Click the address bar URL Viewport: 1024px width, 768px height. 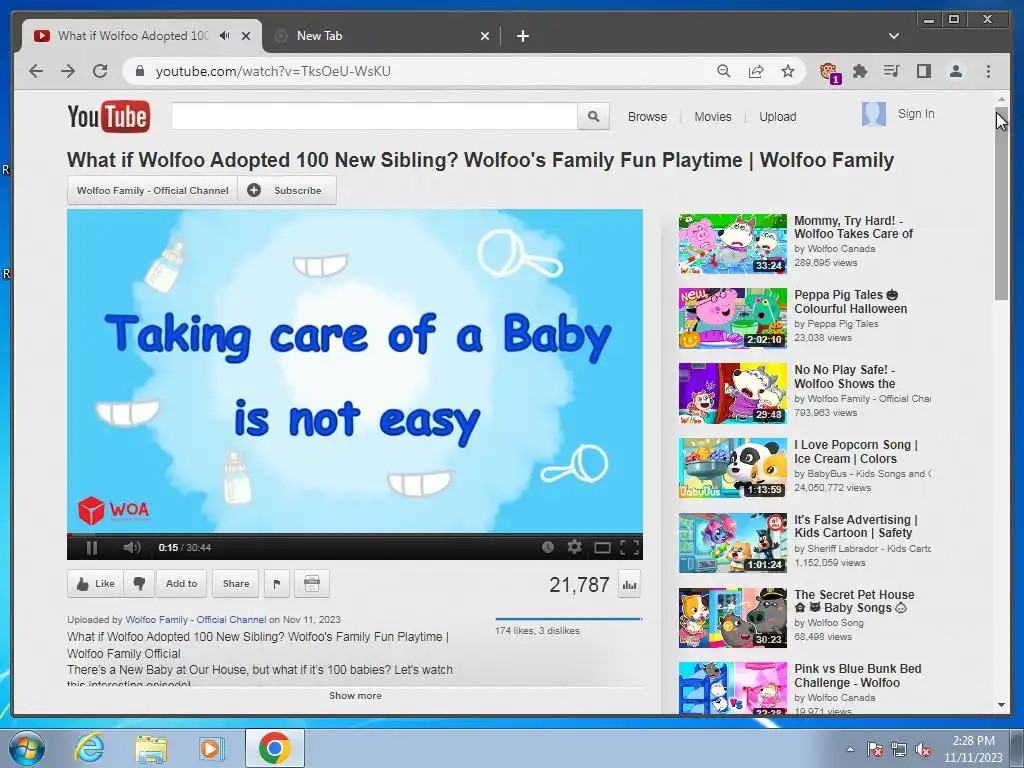pos(273,71)
